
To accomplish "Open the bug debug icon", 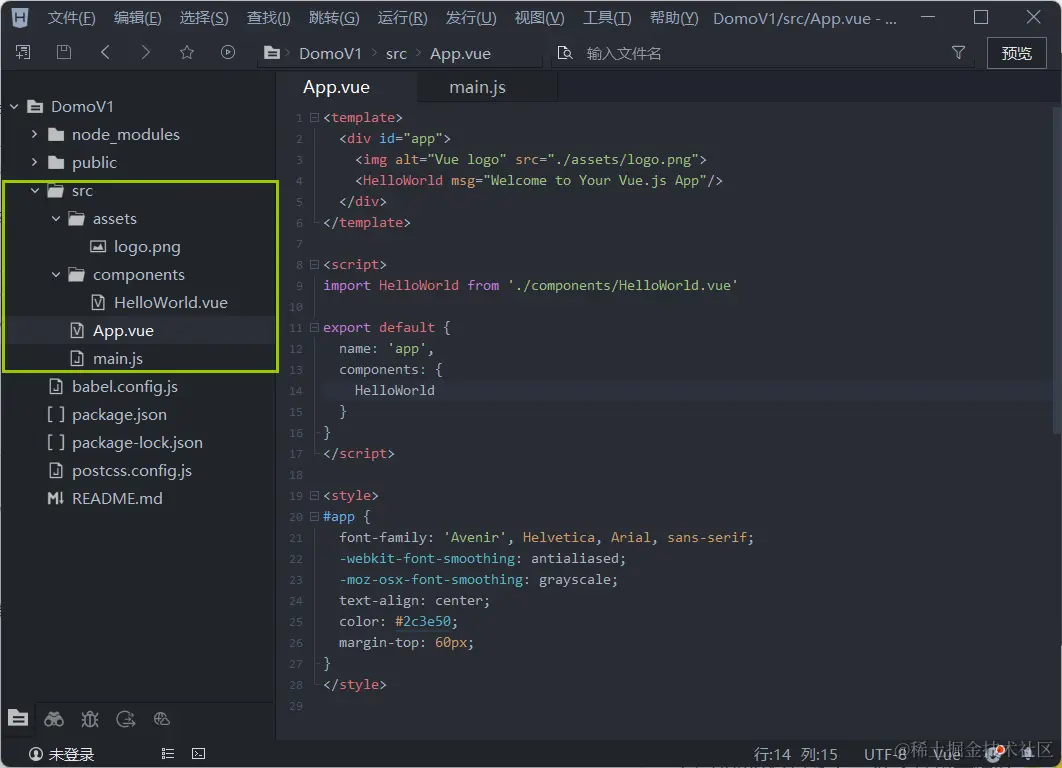I will [x=90, y=719].
